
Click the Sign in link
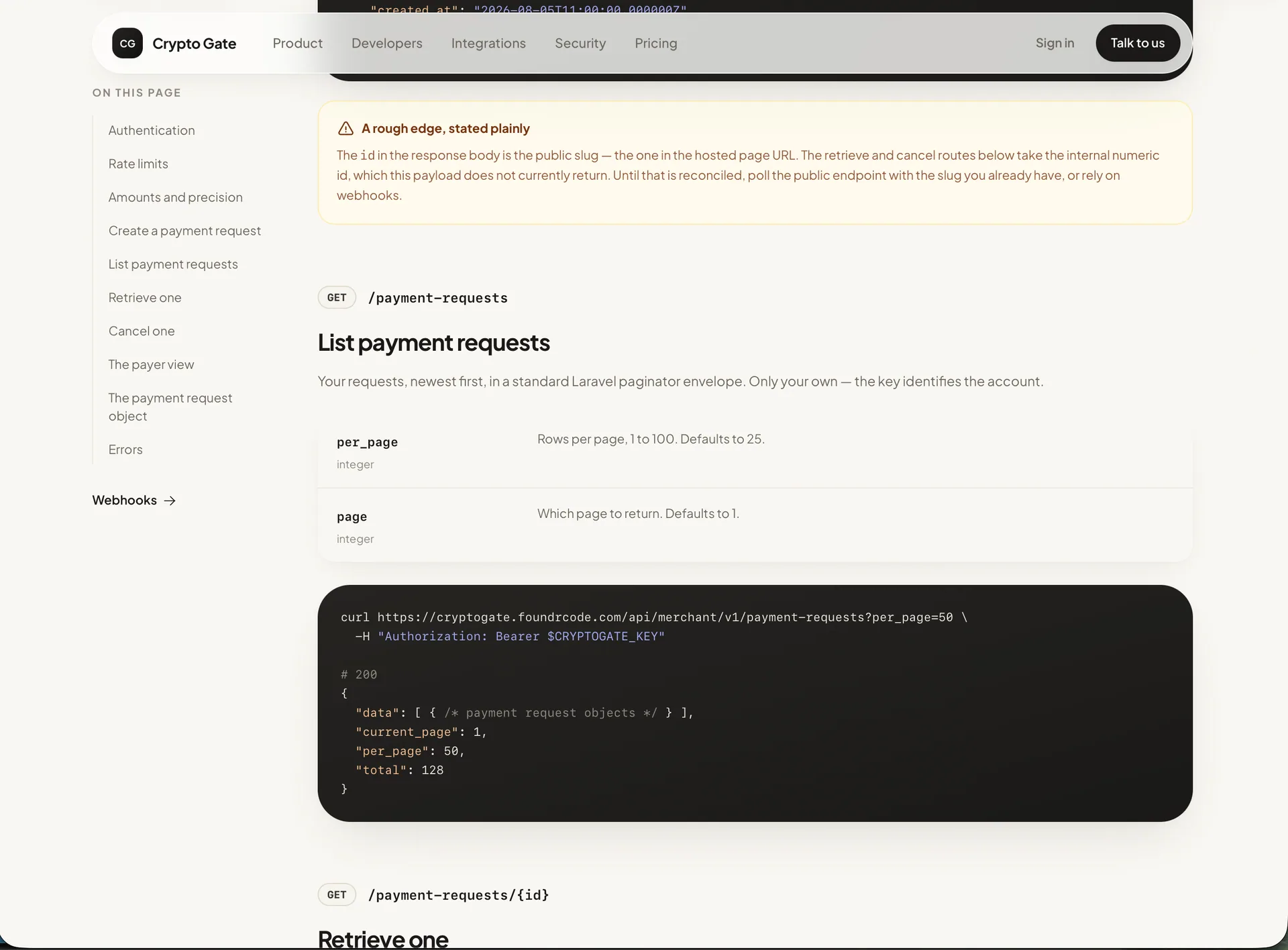click(x=1055, y=43)
